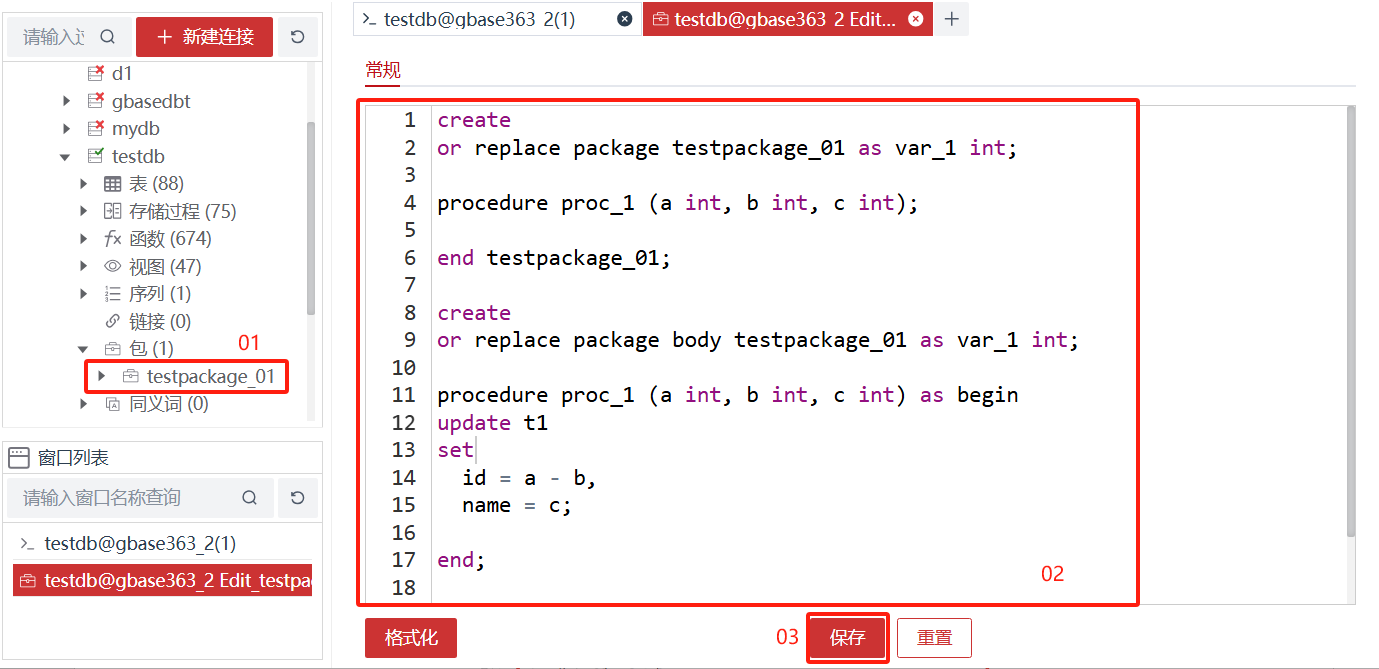
Task: Expand the 表 (88) tree node
Action: pos(84,184)
